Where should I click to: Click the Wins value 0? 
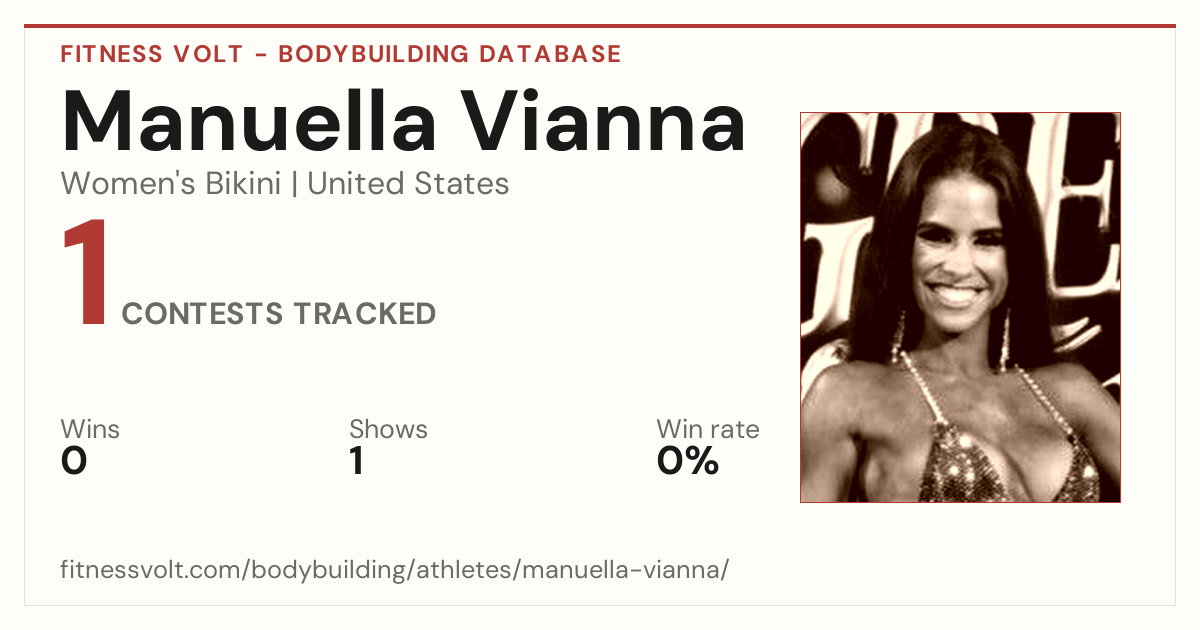point(74,461)
